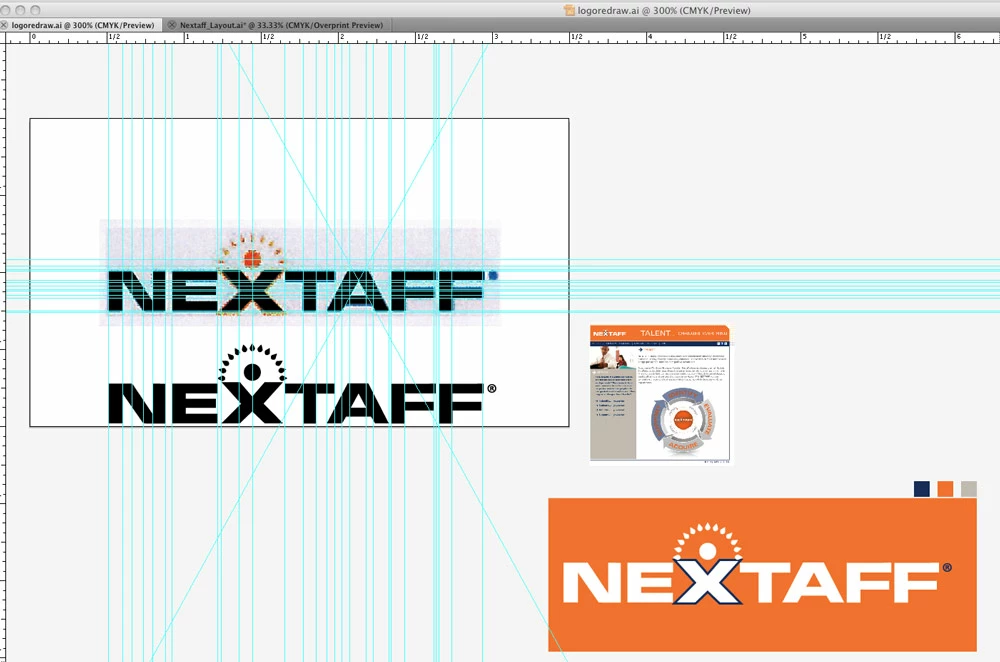1000x662 pixels.
Task: Click the registered mark on black logo
Action: pos(491,388)
